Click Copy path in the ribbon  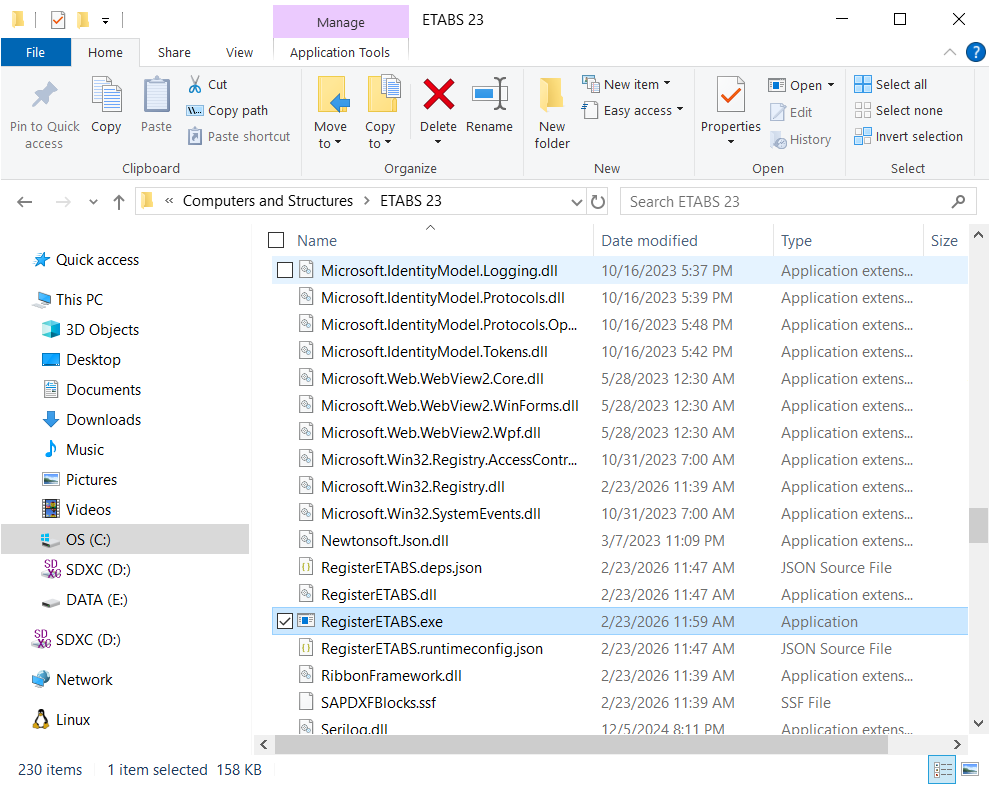pos(227,111)
